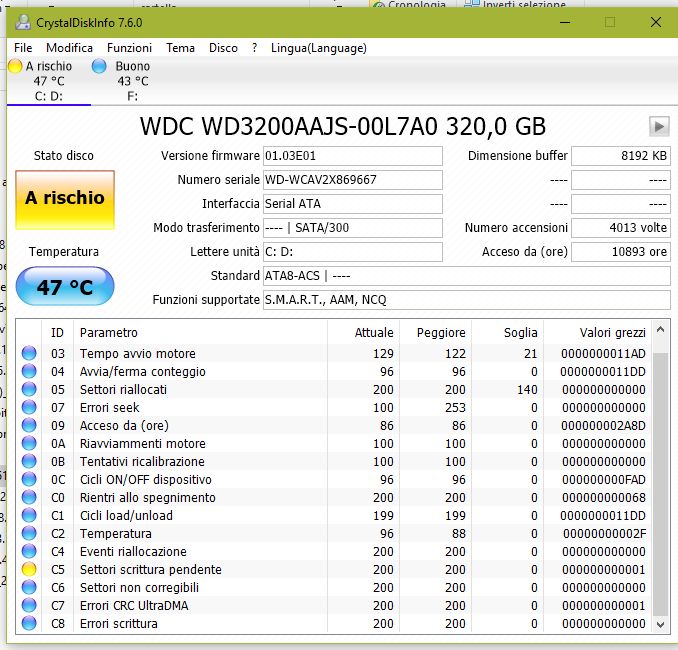
Task: Minimize the CrystalDiskInfo window
Action: click(565, 22)
